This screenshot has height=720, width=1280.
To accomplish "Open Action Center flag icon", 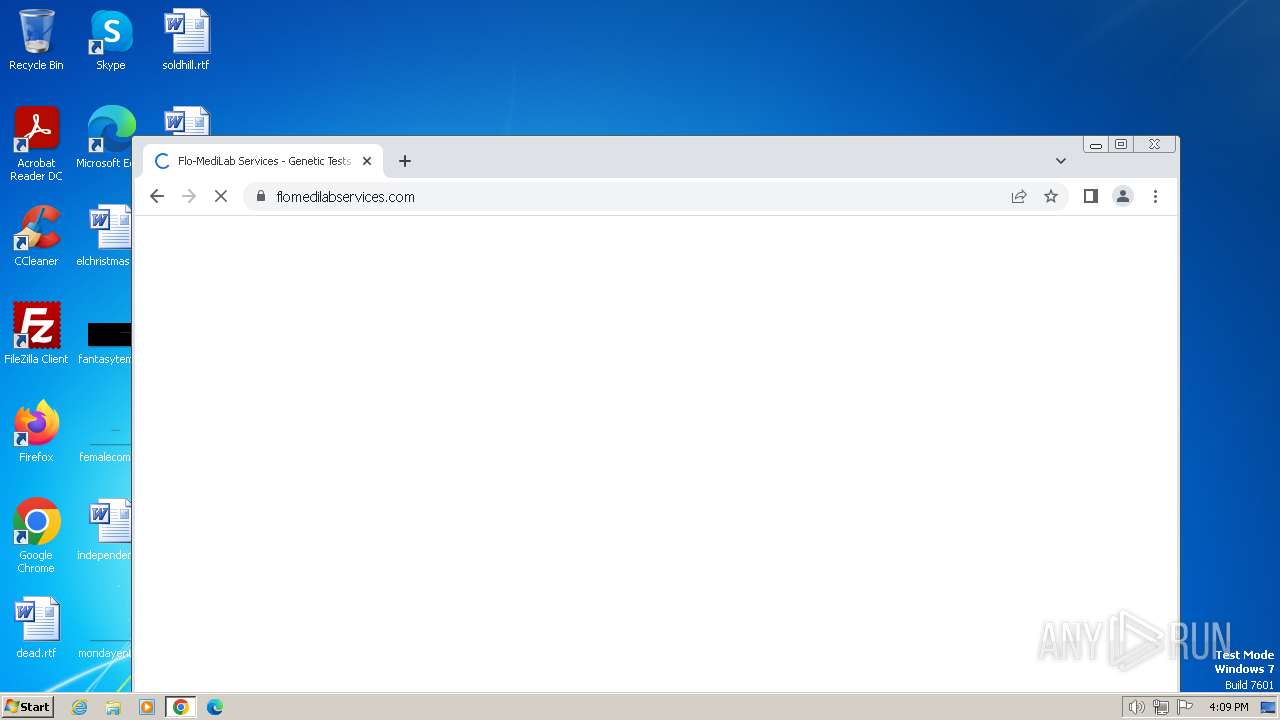I will pyautogui.click(x=1186, y=707).
